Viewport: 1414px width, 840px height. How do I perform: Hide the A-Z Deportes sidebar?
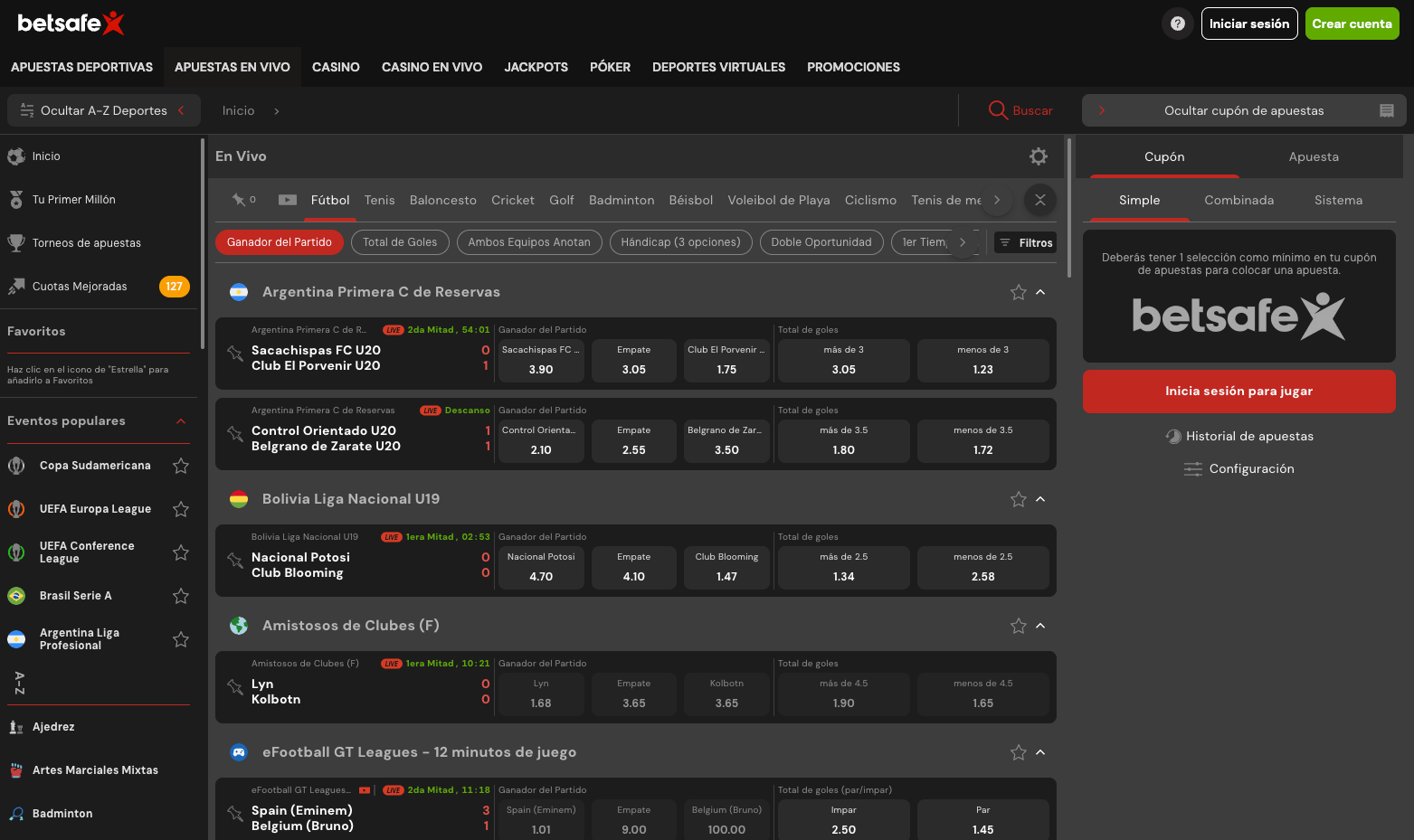pos(104,110)
